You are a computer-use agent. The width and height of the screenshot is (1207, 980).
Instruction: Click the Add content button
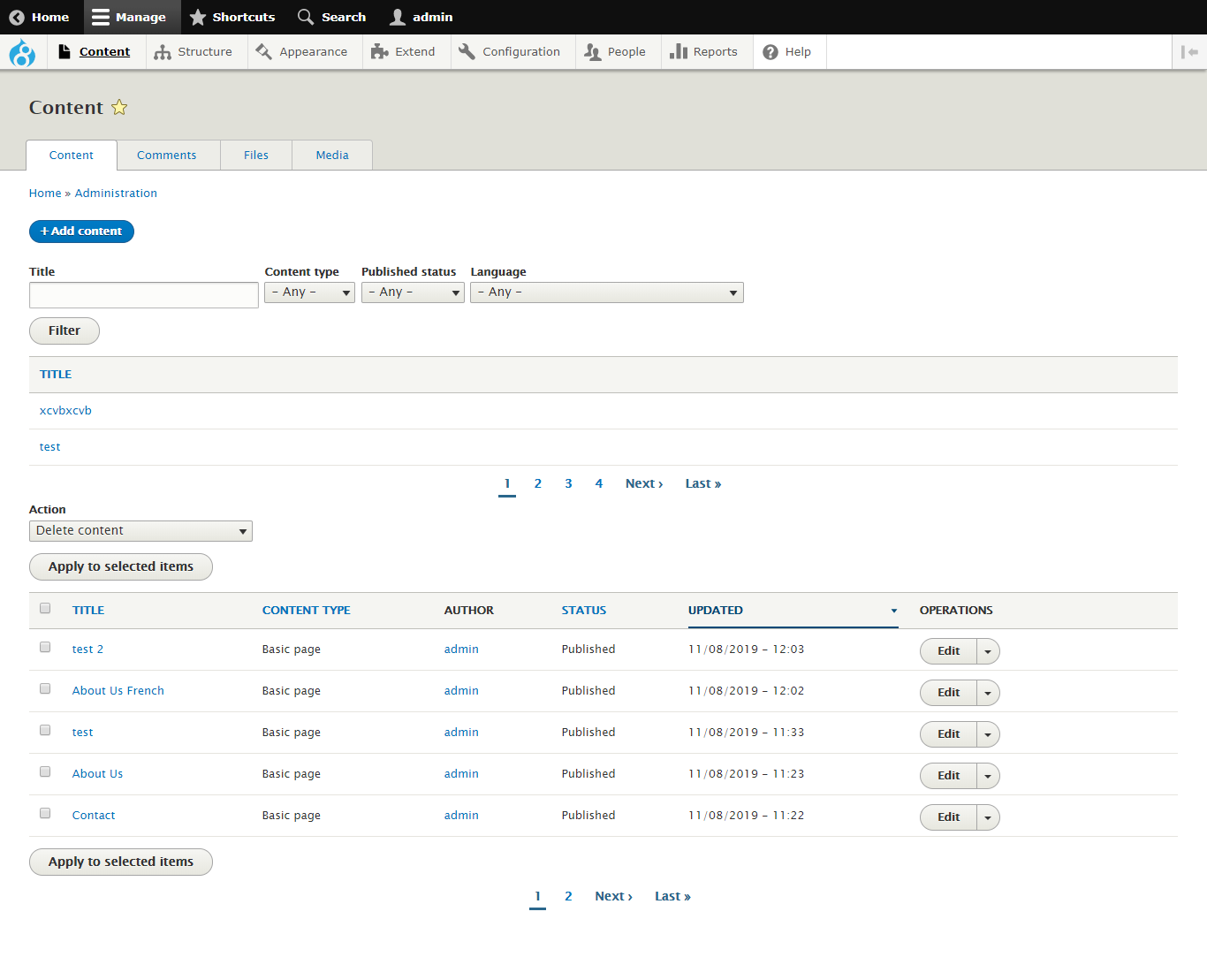point(81,232)
